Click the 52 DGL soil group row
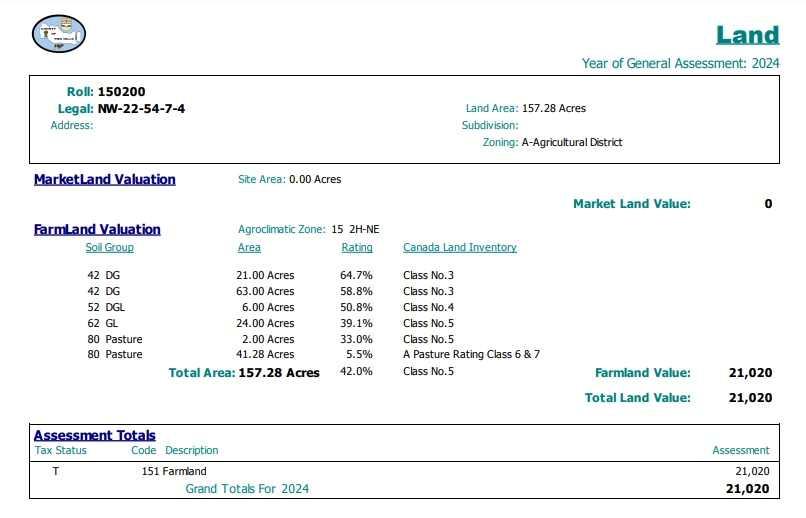The width and height of the screenshot is (806, 518). coord(108,307)
